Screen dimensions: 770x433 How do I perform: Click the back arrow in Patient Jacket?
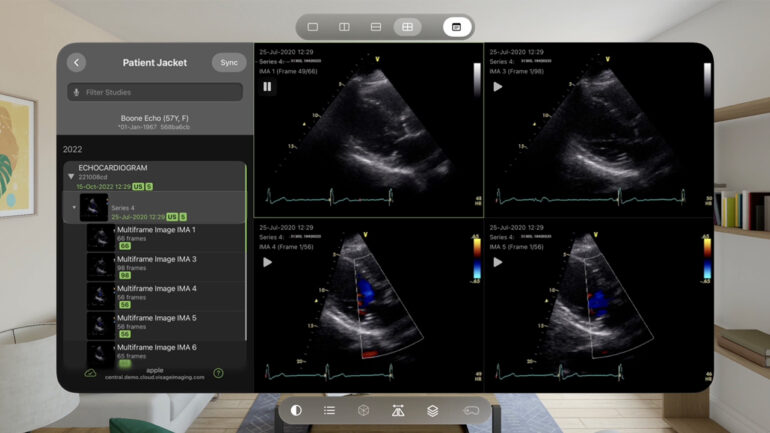tap(77, 62)
